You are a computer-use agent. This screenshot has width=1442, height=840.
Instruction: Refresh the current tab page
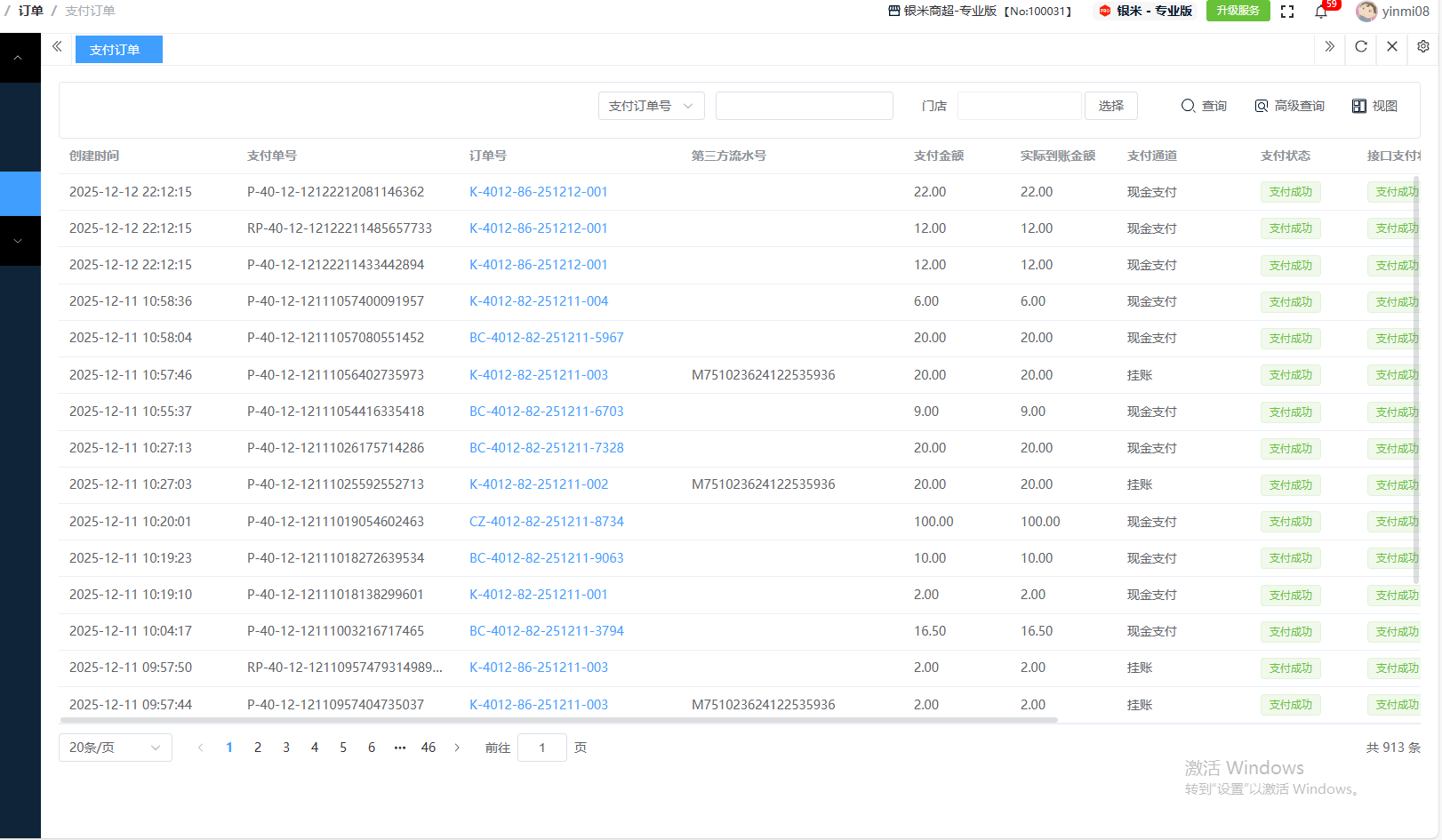pos(1361,46)
